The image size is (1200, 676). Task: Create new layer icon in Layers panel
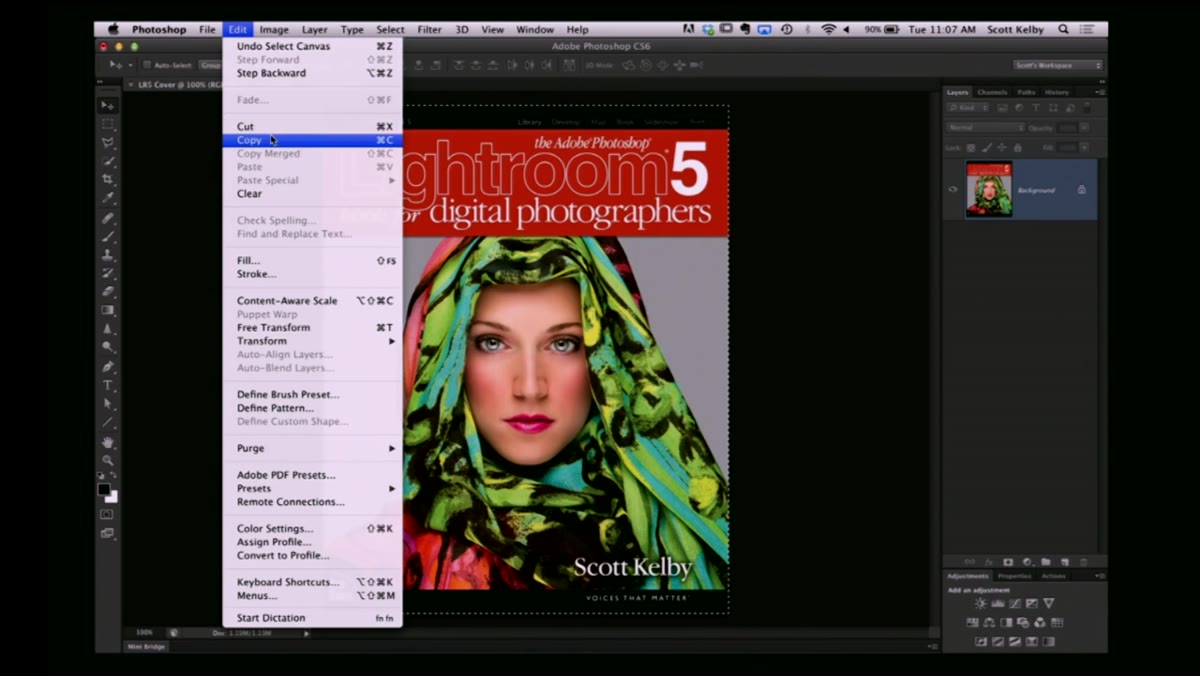coord(1064,562)
